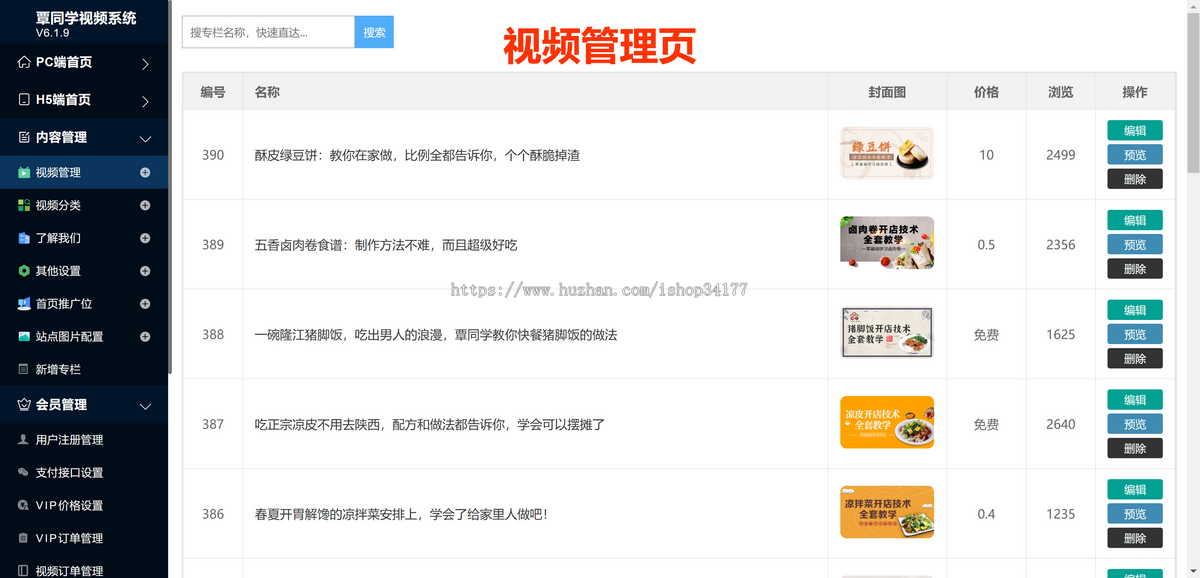The width and height of the screenshot is (1200, 578).
Task: Expand the H5端首页 menu arrow
Action: click(x=145, y=101)
